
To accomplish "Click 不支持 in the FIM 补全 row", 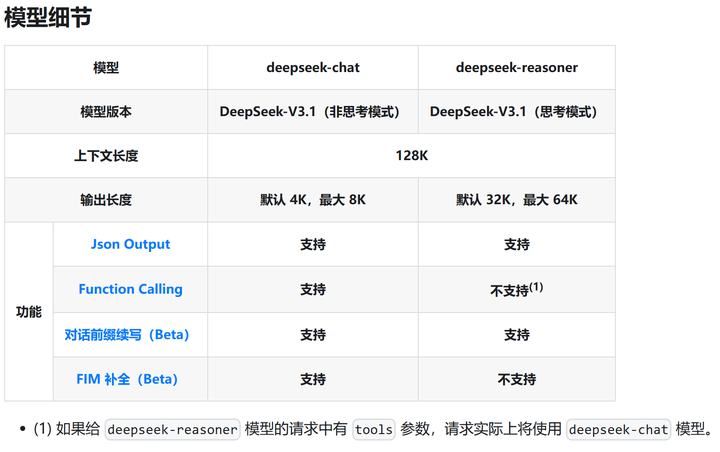I will coord(516,379).
